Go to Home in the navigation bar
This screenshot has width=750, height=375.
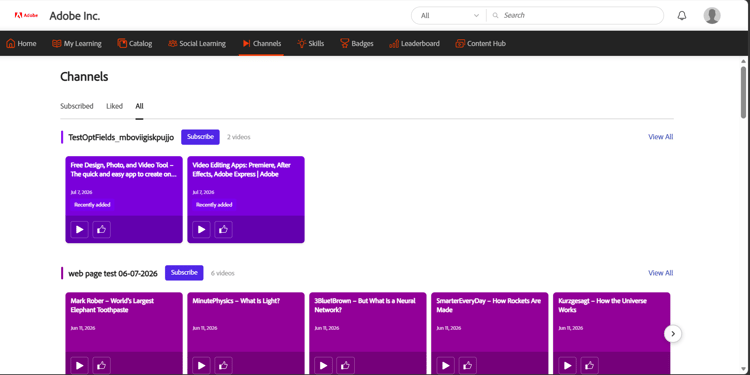[21, 44]
